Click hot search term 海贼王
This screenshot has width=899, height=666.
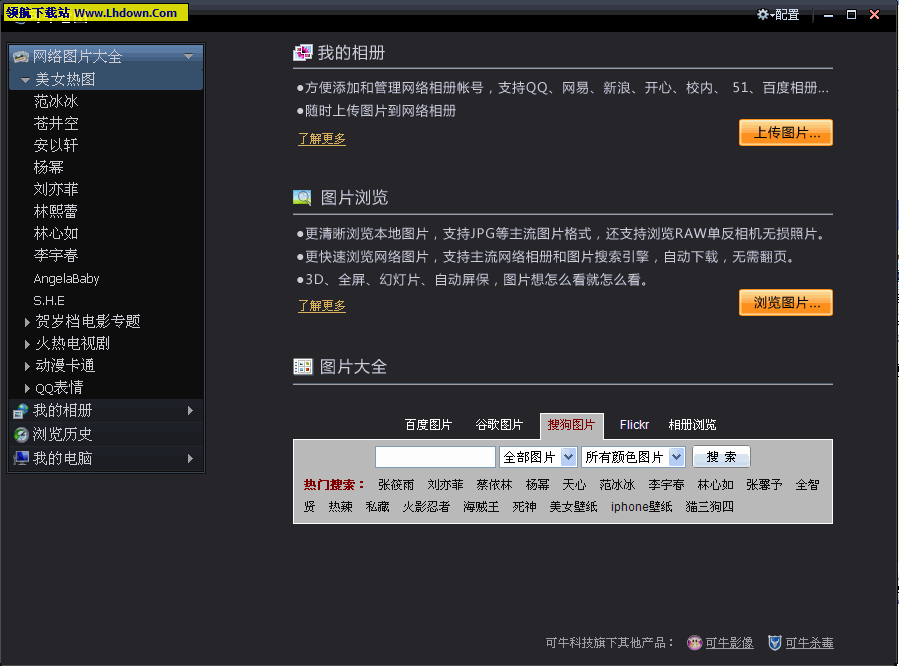[481, 507]
